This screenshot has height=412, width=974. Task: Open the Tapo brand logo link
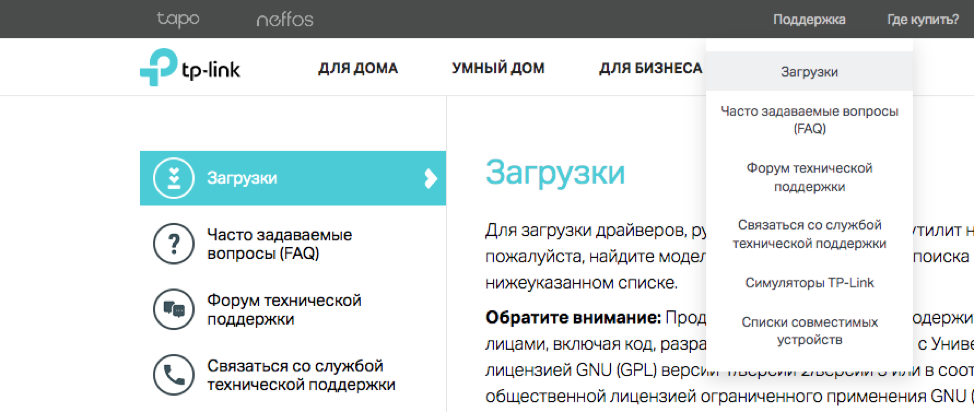click(x=178, y=19)
